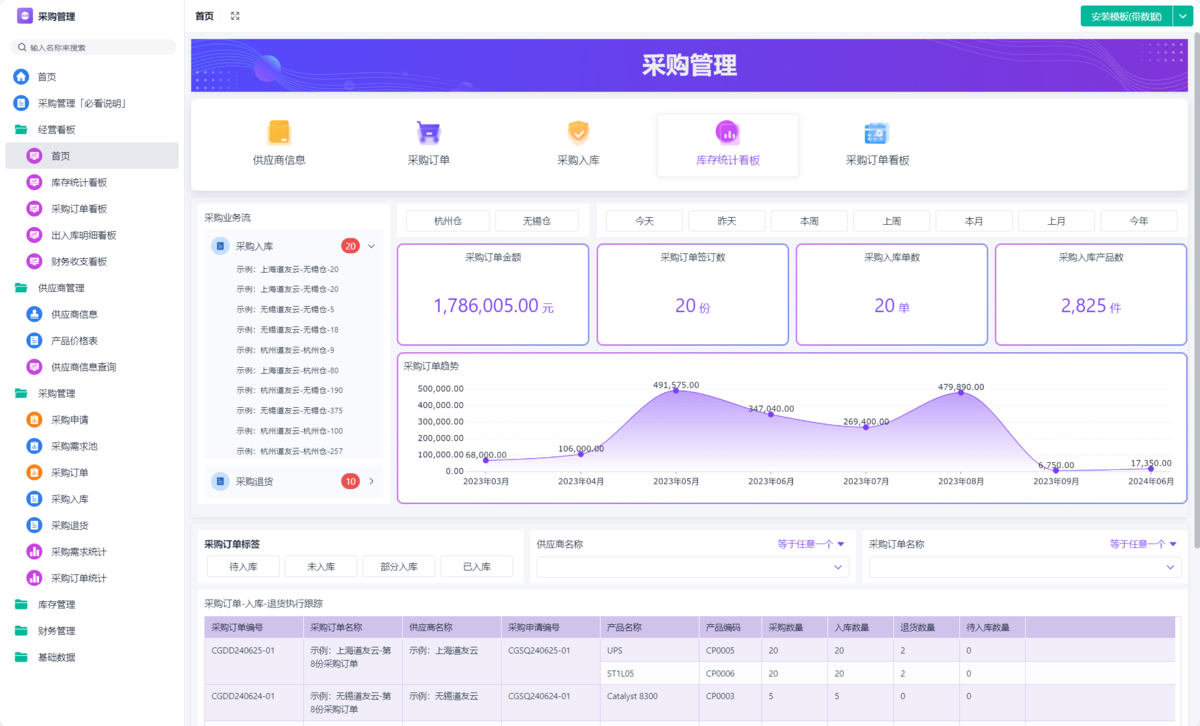
Task: Select the 昨天 date filter
Action: [727, 221]
